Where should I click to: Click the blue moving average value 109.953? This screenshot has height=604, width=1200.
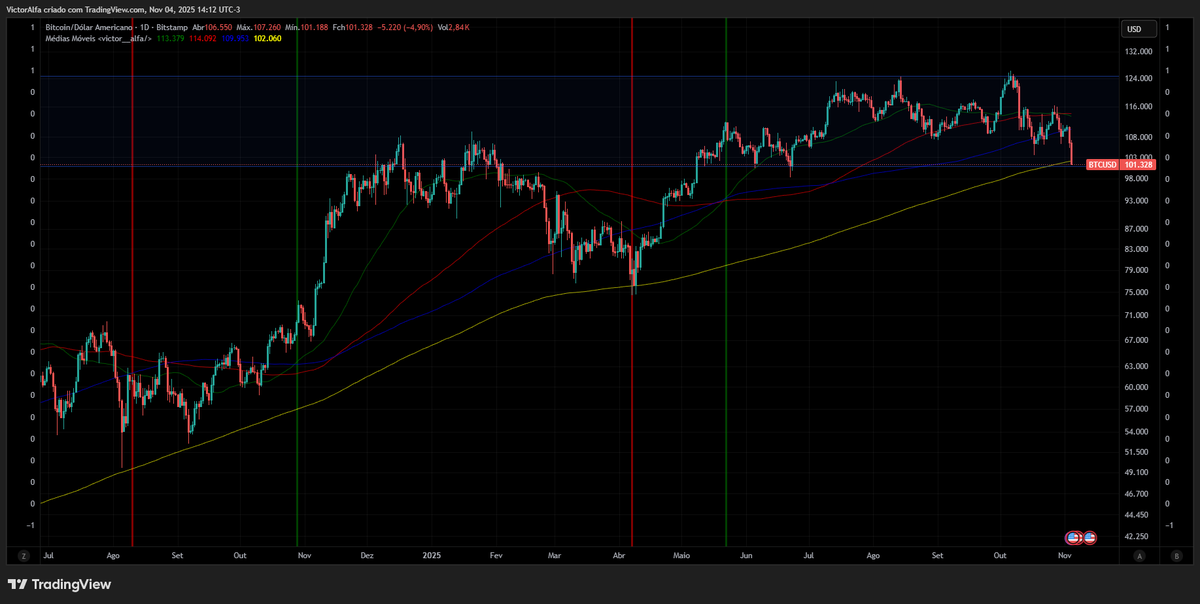tap(235, 38)
